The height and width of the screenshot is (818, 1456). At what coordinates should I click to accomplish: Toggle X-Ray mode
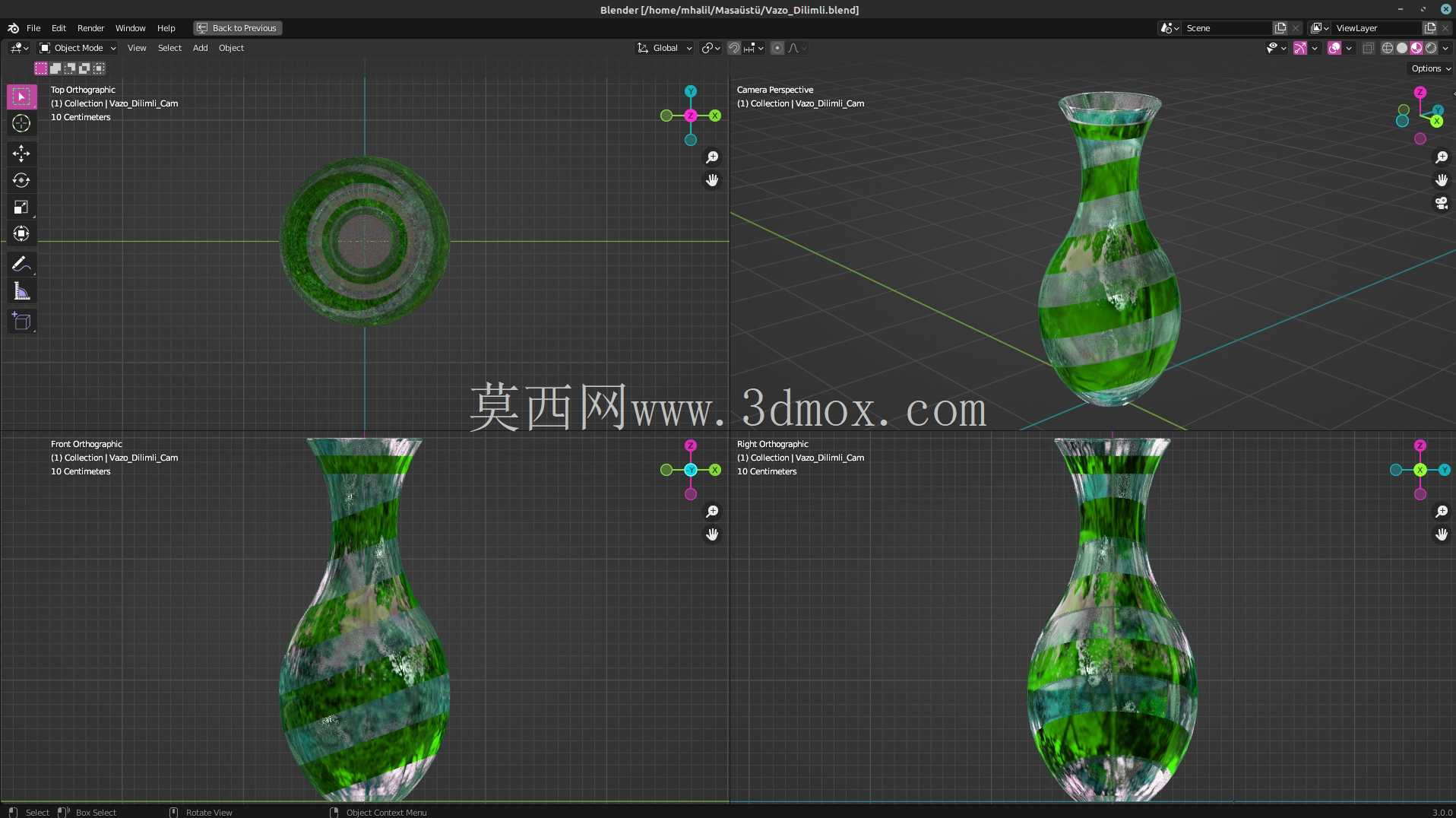click(x=1369, y=48)
